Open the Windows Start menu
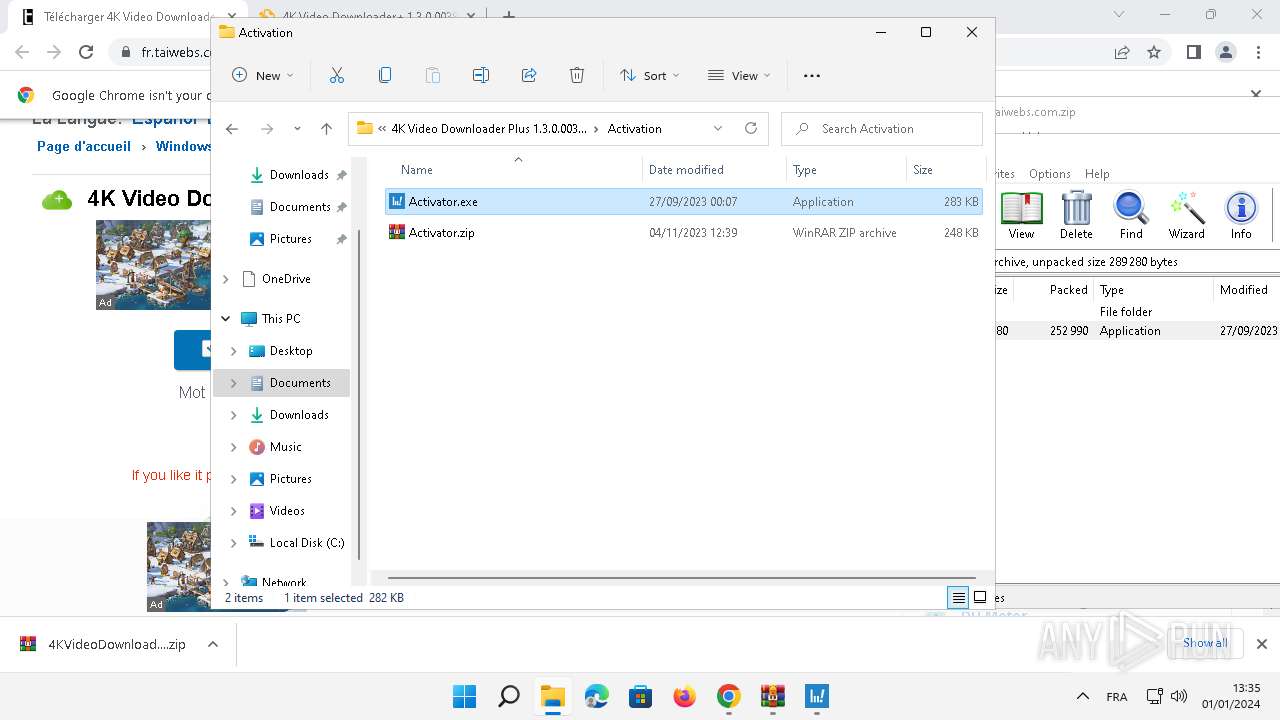The image size is (1280, 720). tap(464, 696)
